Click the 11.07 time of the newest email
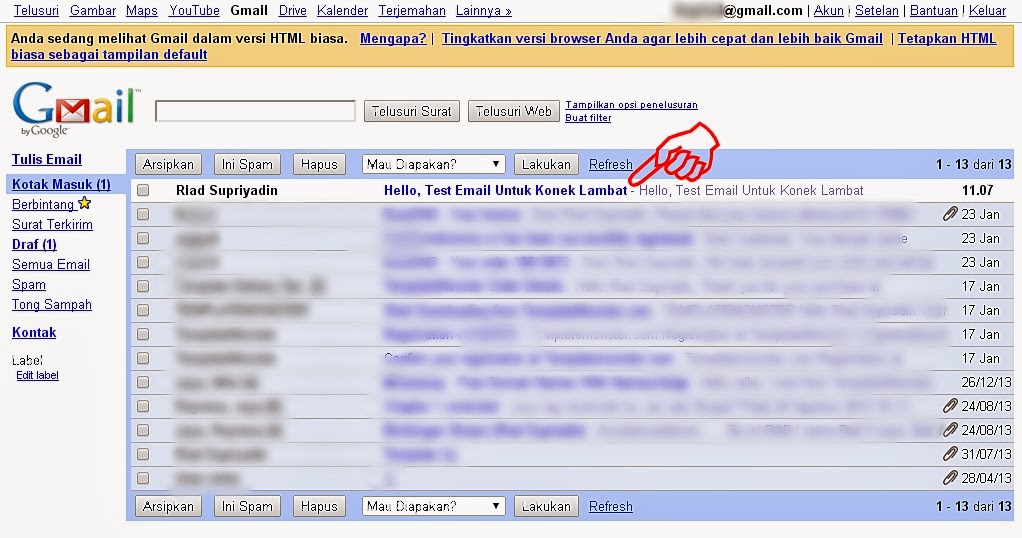Screen dimensions: 1022x538 pos(977,190)
